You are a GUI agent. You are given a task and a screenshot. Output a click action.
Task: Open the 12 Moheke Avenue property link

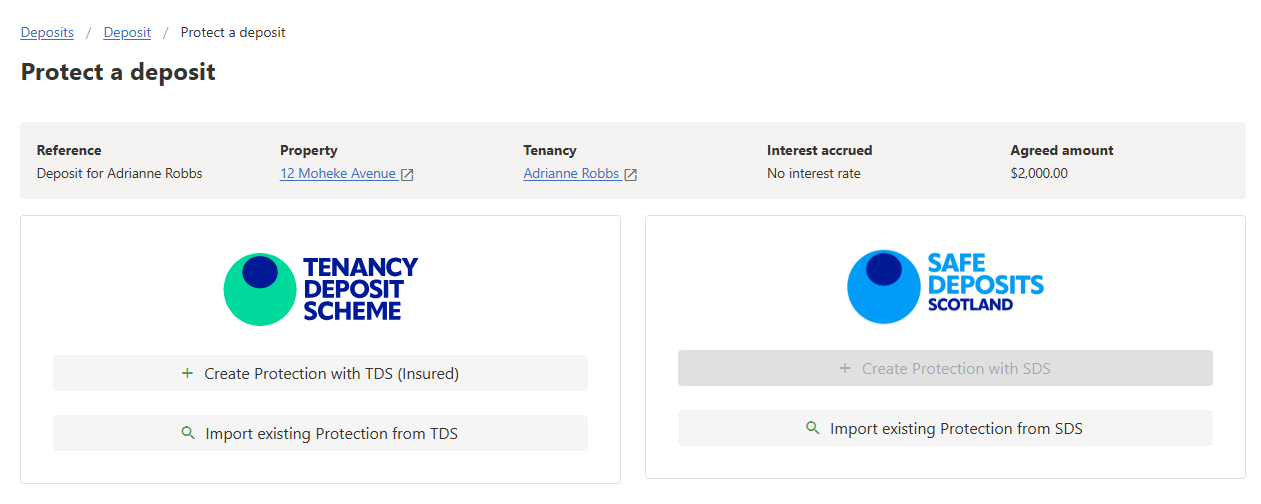(338, 173)
